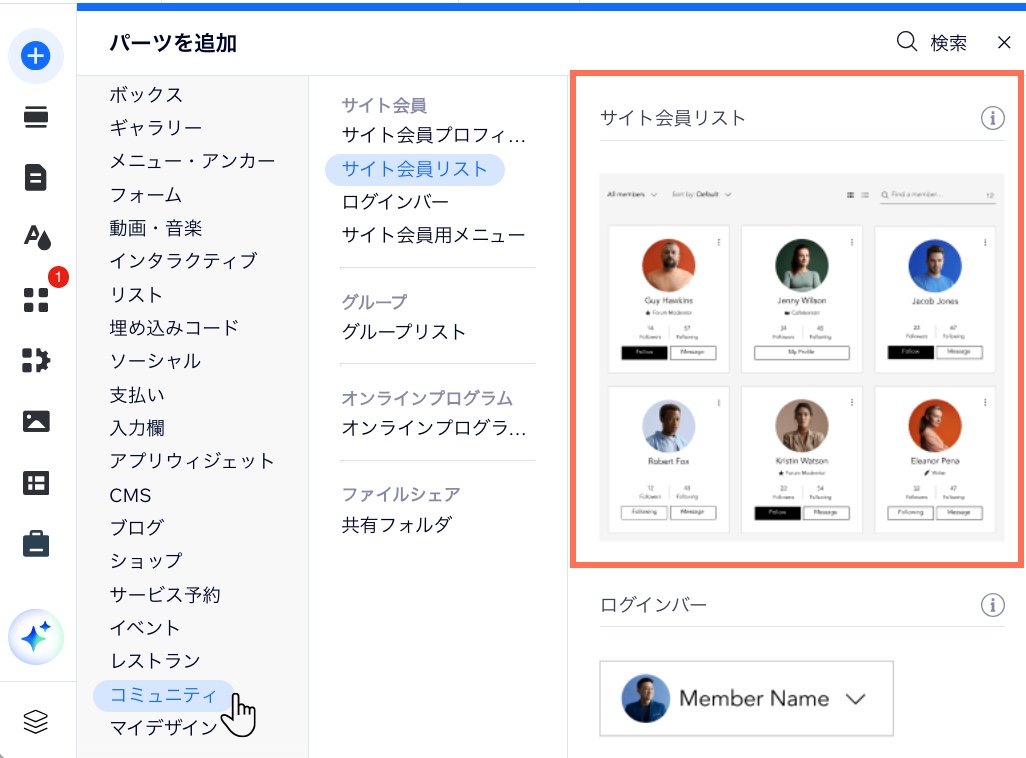The height and width of the screenshot is (758, 1026).
Task: Click the blue Add (+) icon in the sidebar
Action: [x=36, y=56]
